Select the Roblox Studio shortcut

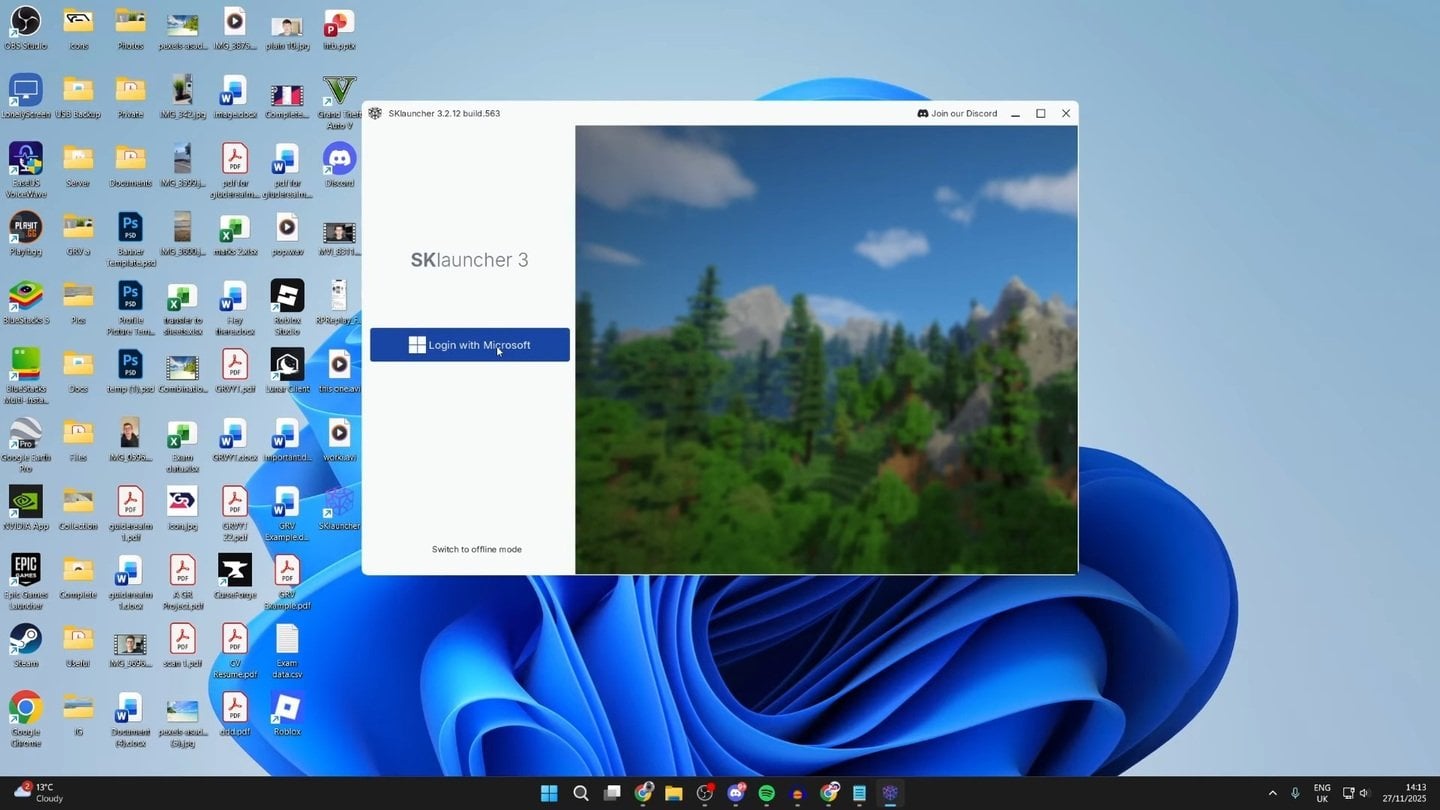(x=287, y=297)
